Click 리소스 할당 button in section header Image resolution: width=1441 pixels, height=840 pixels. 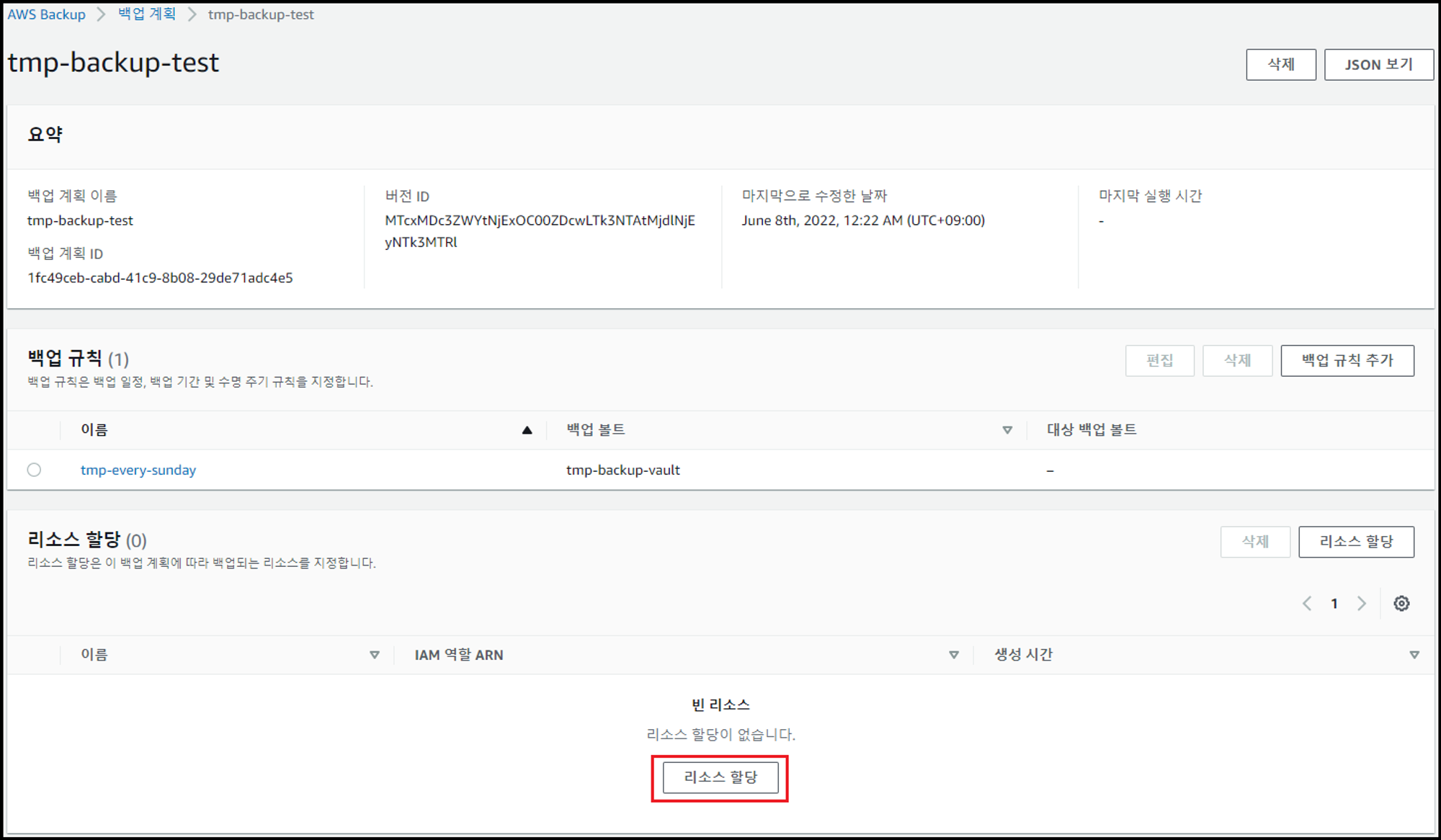tap(1355, 542)
